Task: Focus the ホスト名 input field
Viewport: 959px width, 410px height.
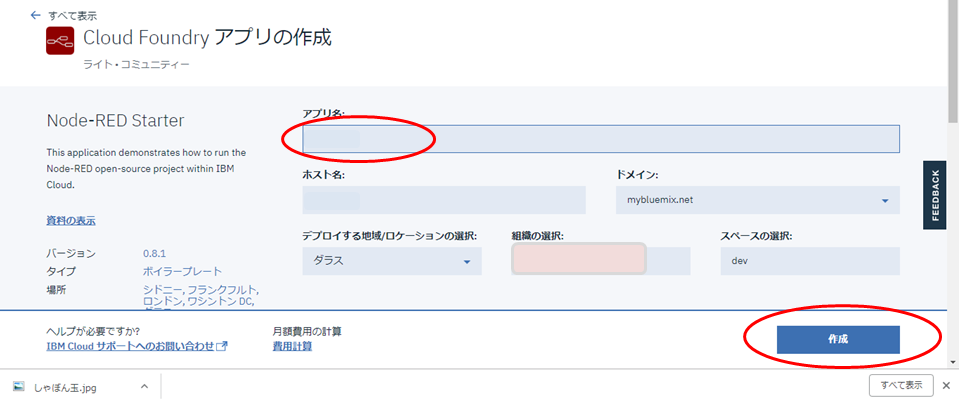Action: click(x=444, y=200)
